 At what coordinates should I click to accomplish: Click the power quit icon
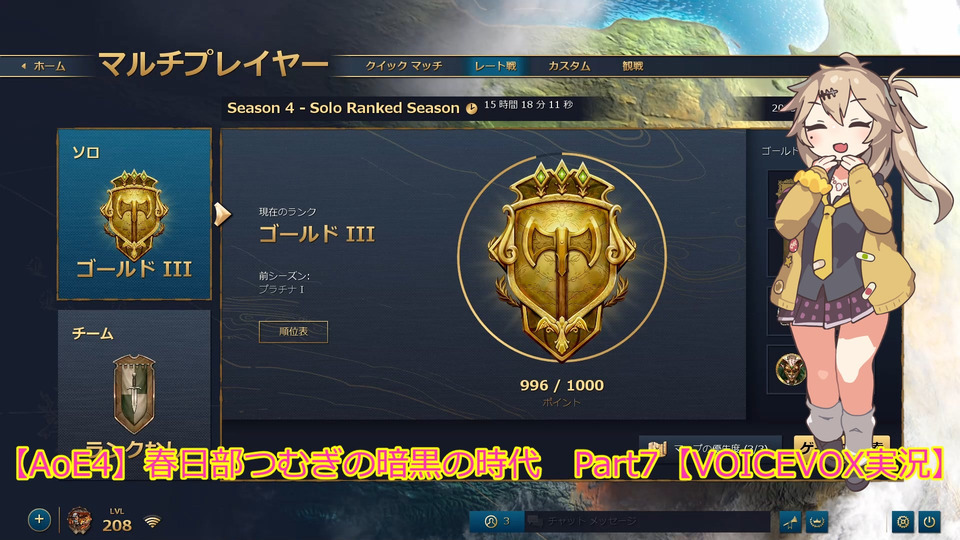coord(929,522)
